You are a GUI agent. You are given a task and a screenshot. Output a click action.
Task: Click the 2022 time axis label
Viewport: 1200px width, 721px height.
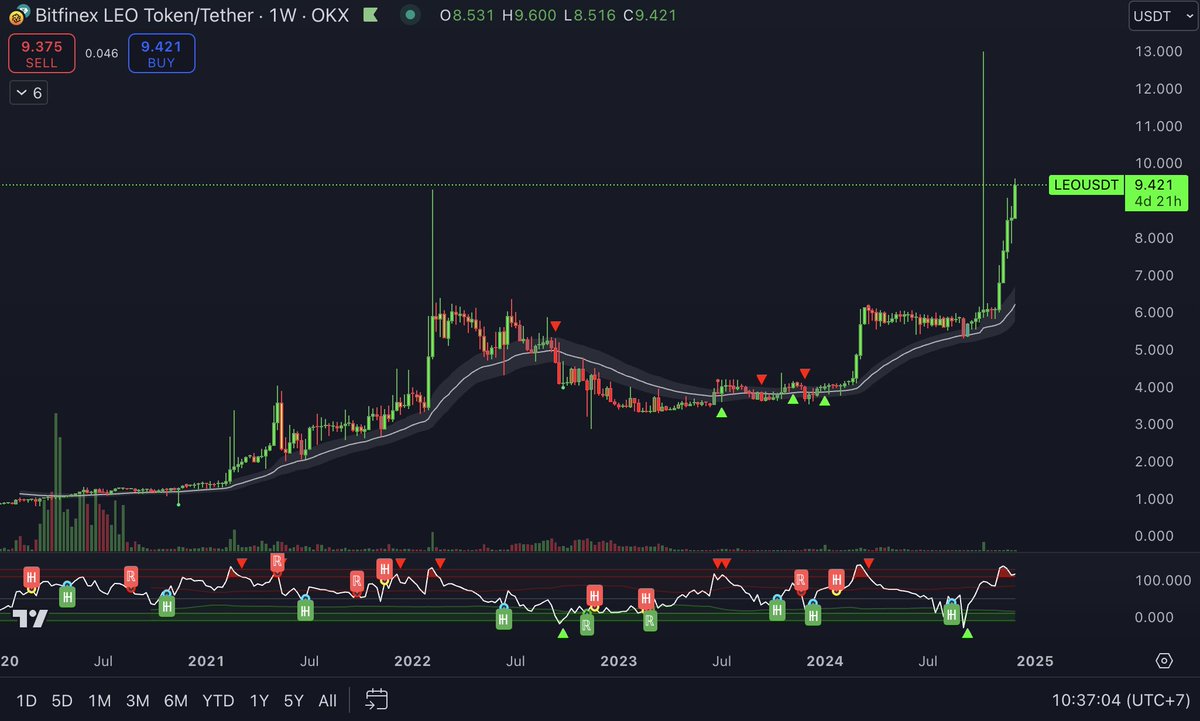pos(412,661)
